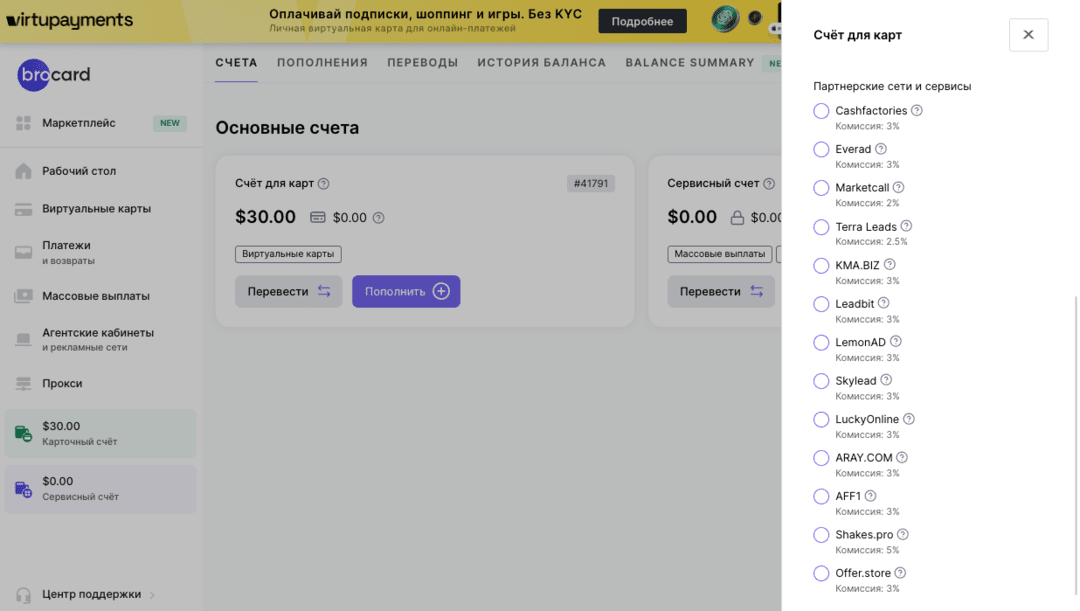
Task: Click Перевести button in Счёт для карт
Action: click(x=289, y=291)
